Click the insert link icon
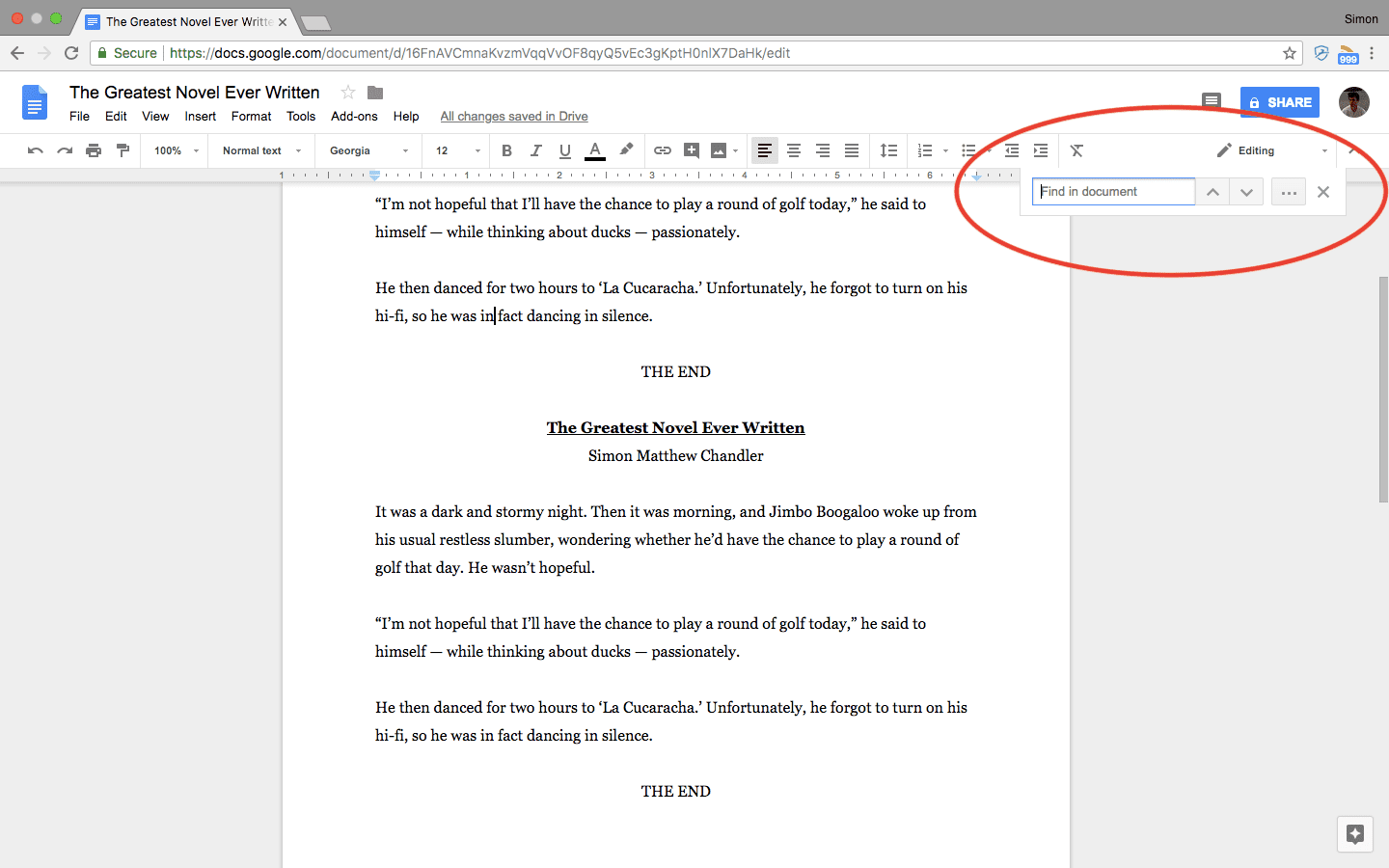This screenshot has height=868, width=1389. pyautogui.click(x=663, y=150)
